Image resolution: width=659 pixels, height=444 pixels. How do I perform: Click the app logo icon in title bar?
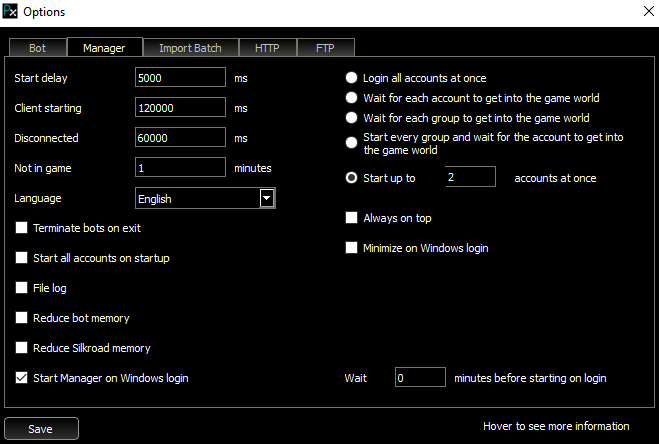[x=11, y=12]
